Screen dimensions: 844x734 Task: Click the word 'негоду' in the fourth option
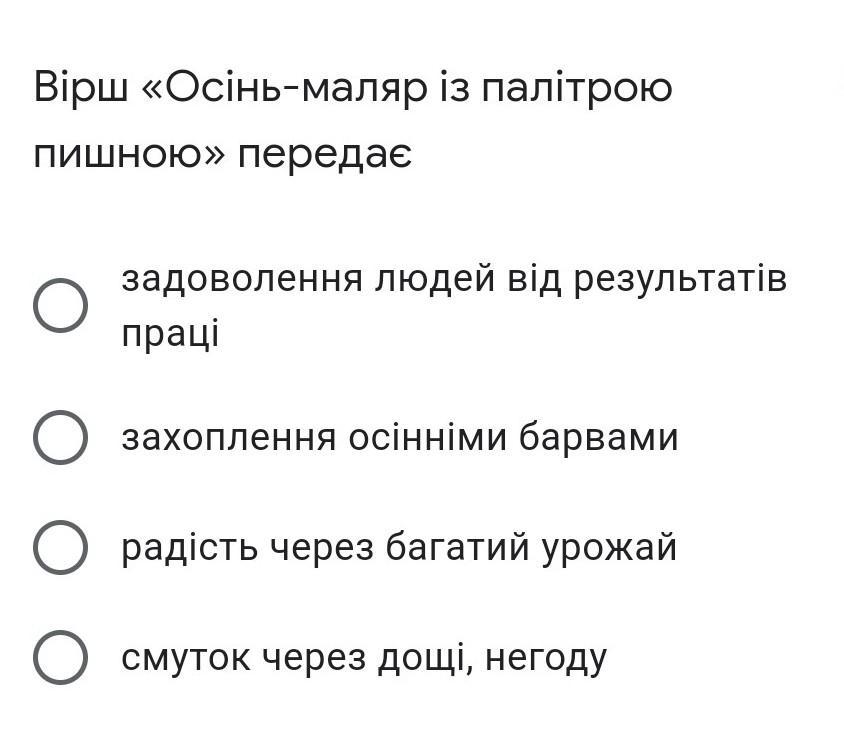click(x=546, y=659)
